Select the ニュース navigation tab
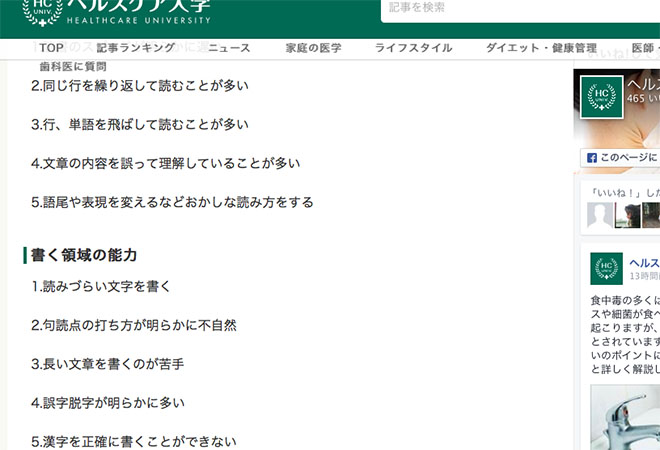This screenshot has height=450, width=660. 229,48
